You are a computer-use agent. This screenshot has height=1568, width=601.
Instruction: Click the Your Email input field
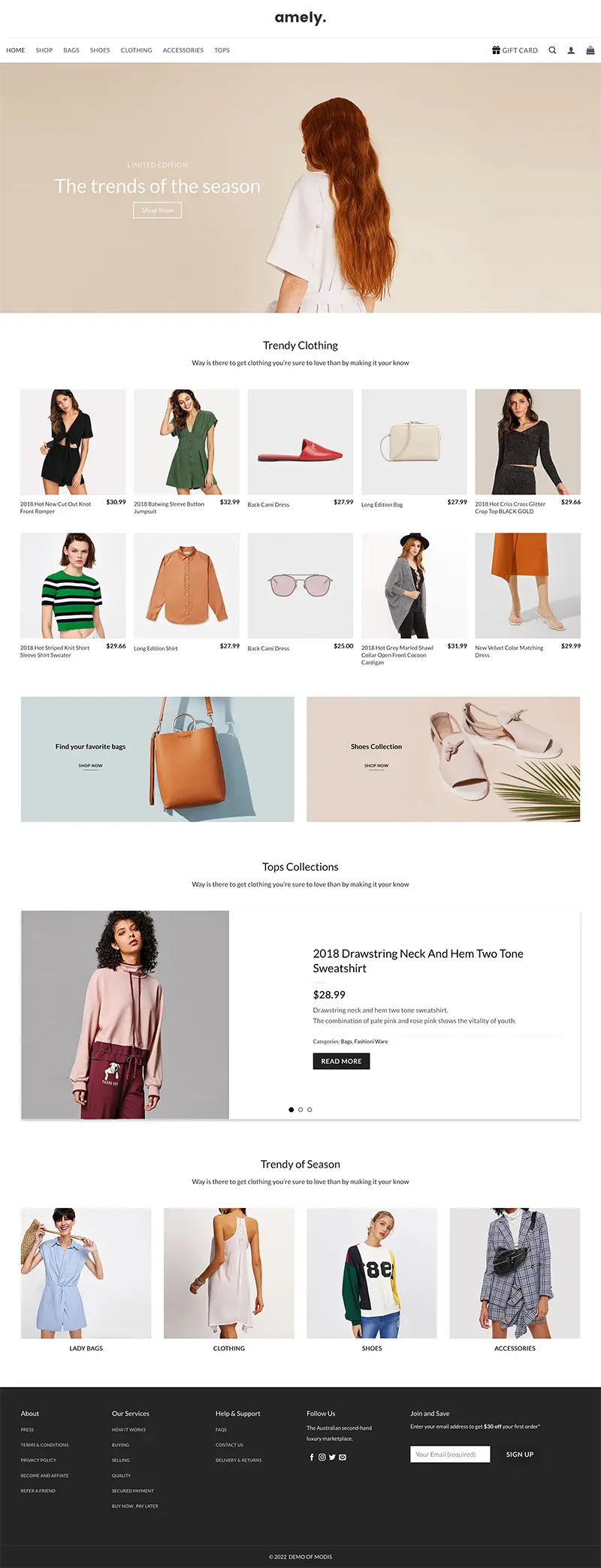pyautogui.click(x=450, y=1455)
